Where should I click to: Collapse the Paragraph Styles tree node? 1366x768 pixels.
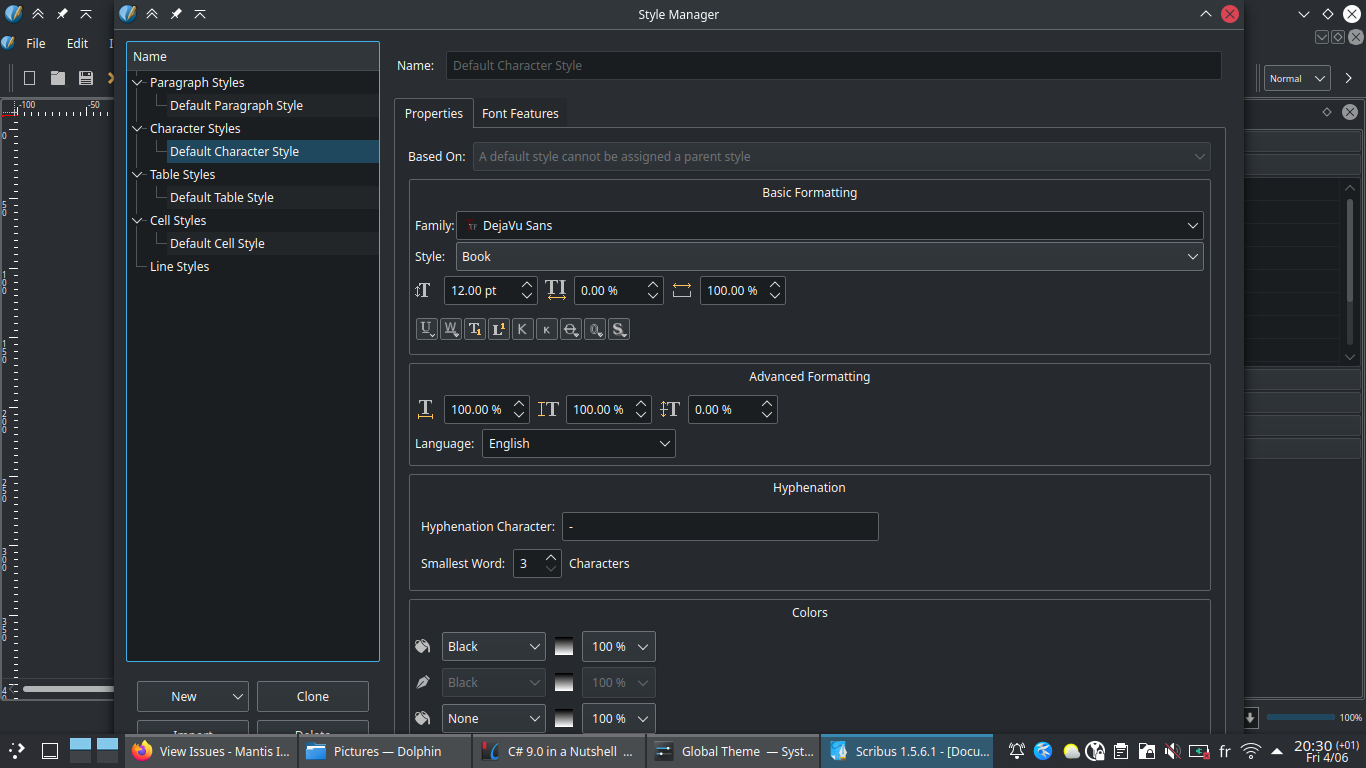[x=138, y=83]
